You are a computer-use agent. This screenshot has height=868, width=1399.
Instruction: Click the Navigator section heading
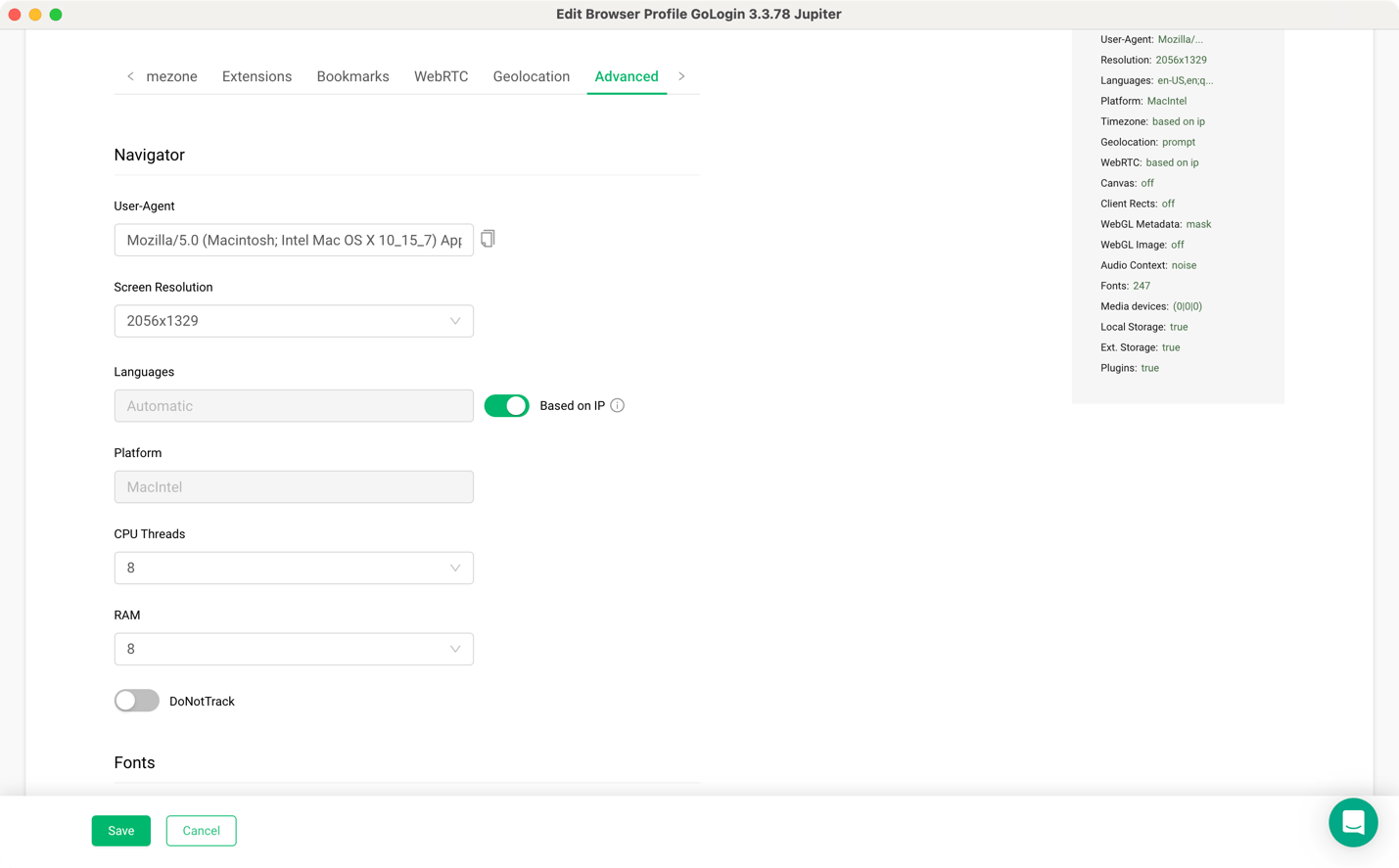(149, 155)
